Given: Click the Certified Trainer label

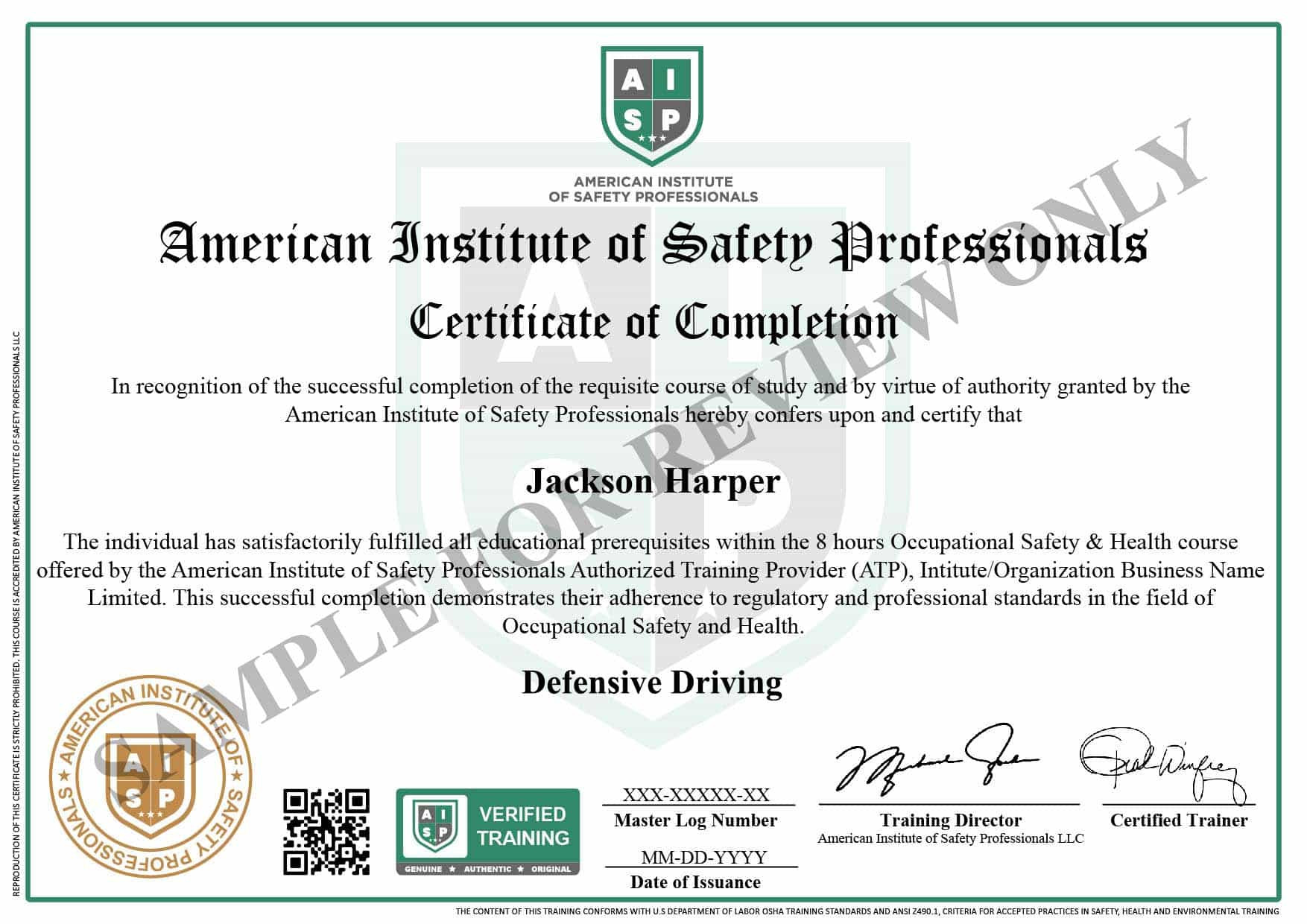Looking at the screenshot, I should coord(1178,820).
